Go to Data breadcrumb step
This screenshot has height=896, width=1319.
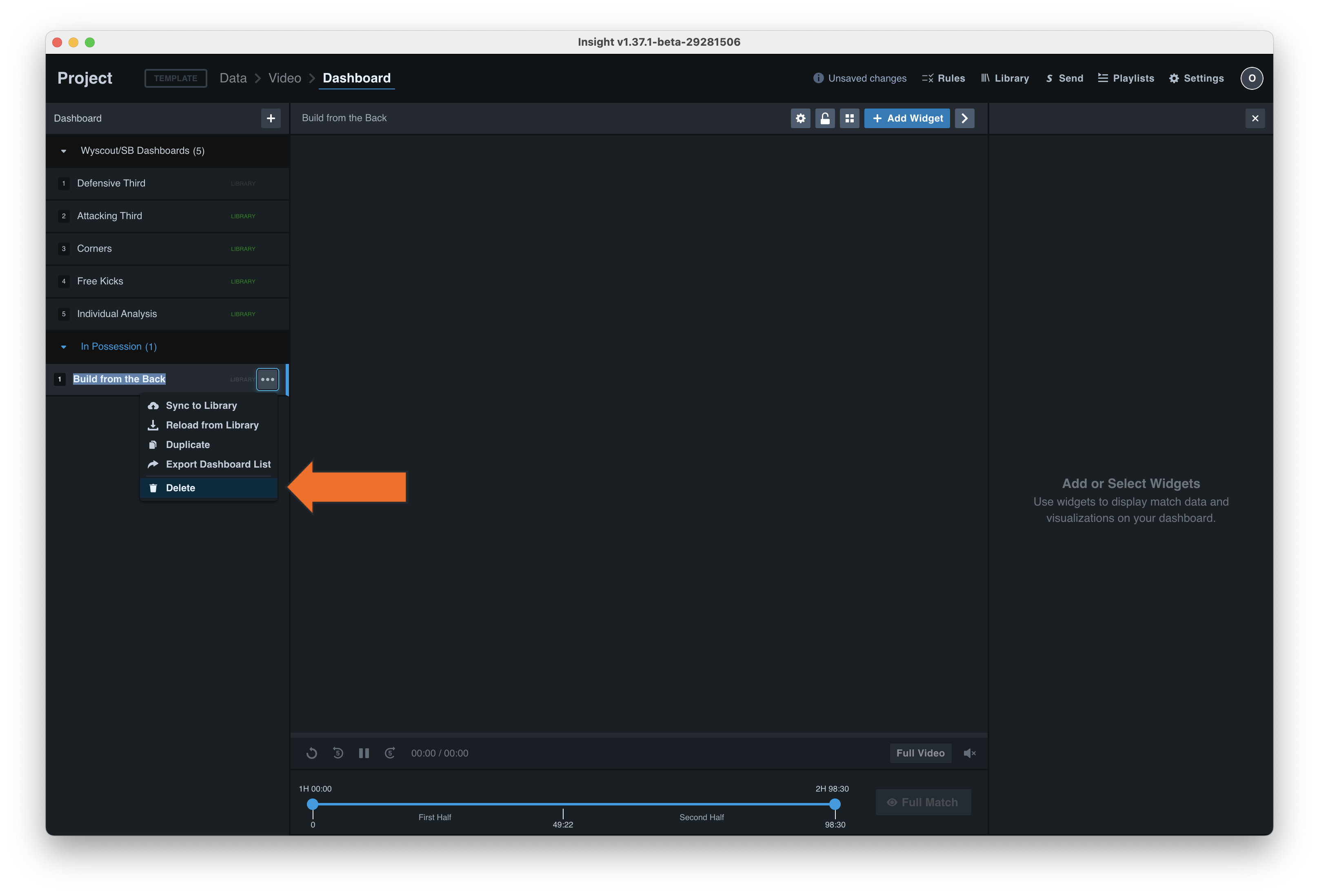[233, 78]
